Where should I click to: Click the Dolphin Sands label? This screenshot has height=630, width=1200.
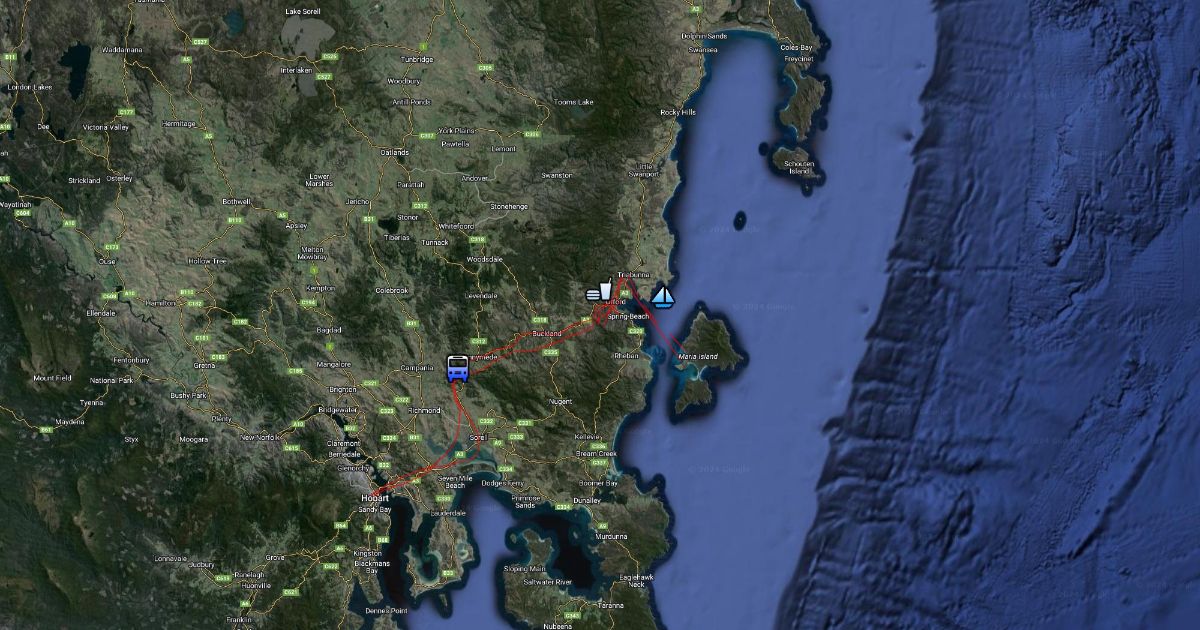[704, 35]
